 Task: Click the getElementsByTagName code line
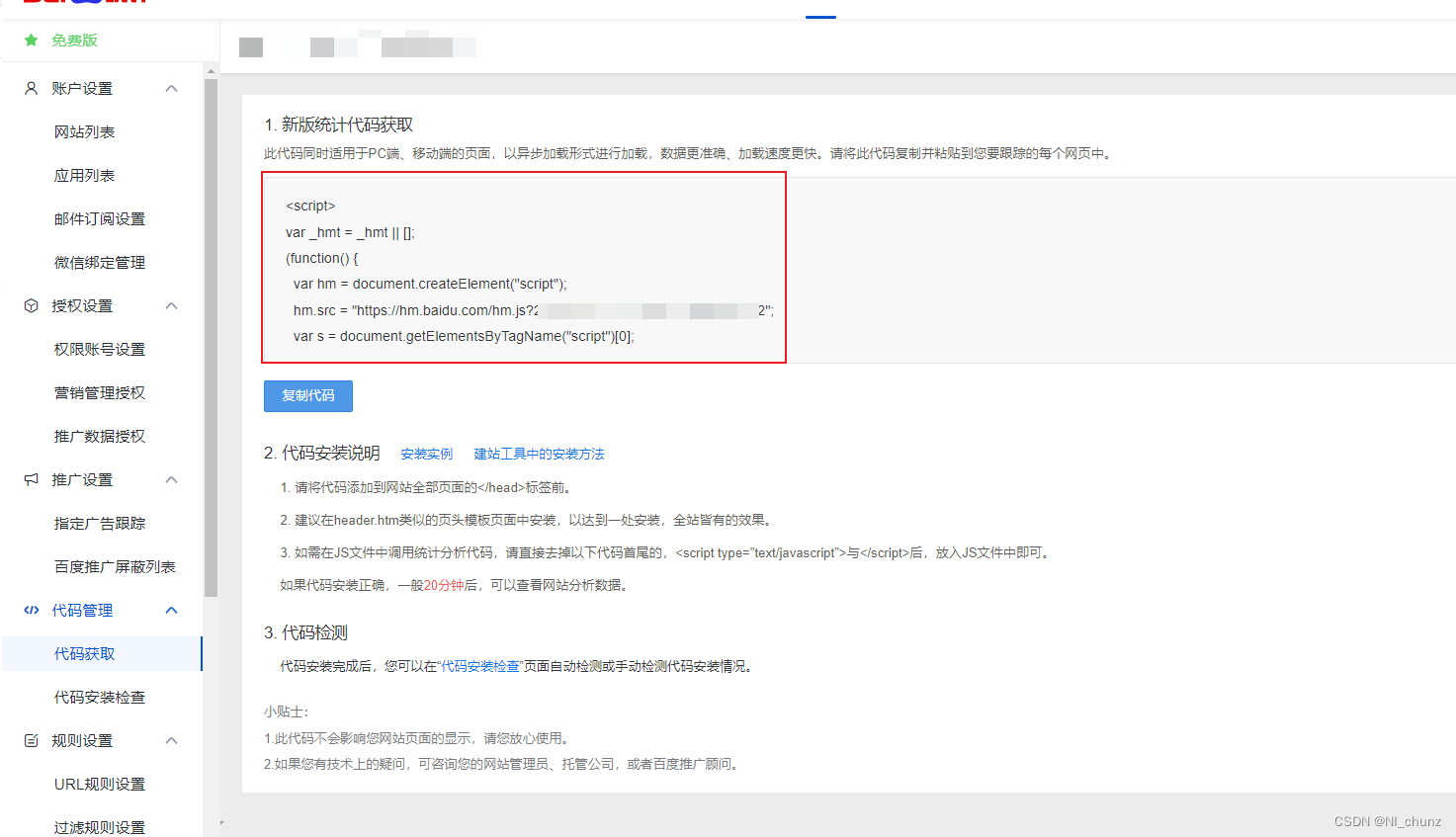pos(464,336)
